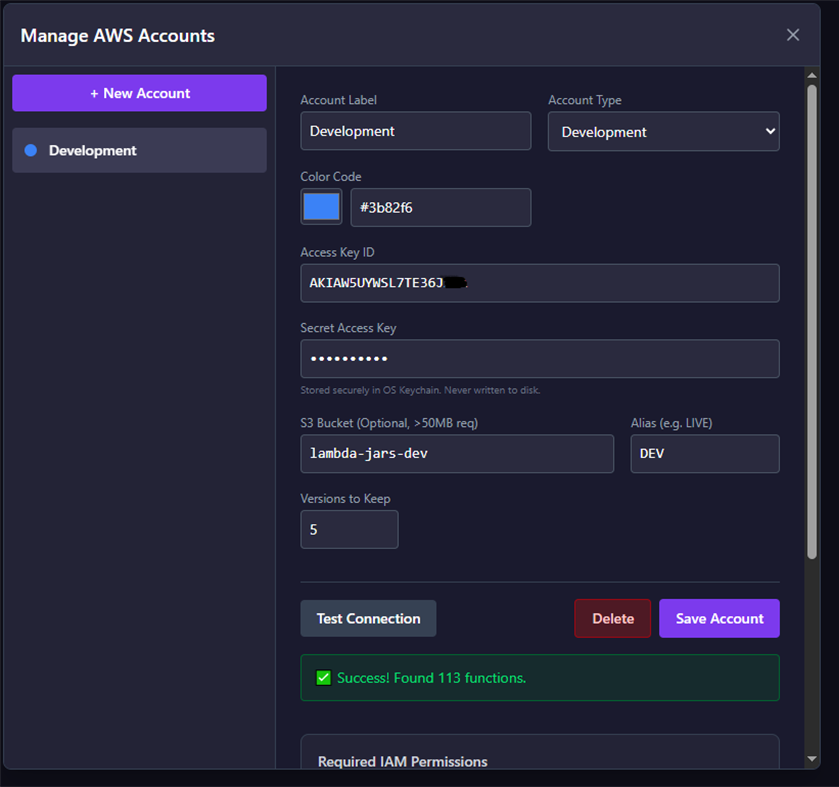Image resolution: width=839 pixels, height=787 pixels.
Task: Click the scrollbar up arrow
Action: (x=812, y=75)
